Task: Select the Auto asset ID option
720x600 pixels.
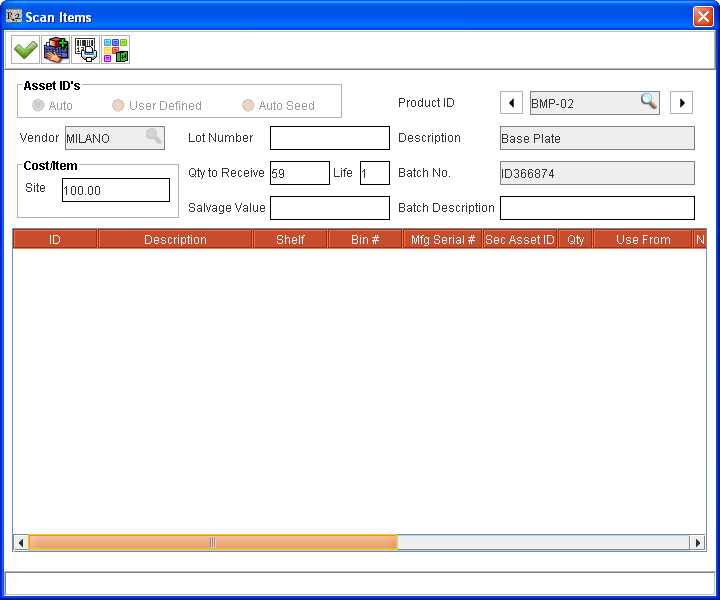Action: click(x=39, y=105)
